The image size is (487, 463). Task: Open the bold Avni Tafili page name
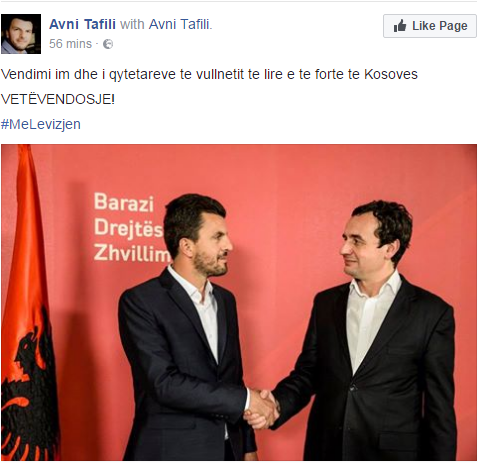coord(82,24)
